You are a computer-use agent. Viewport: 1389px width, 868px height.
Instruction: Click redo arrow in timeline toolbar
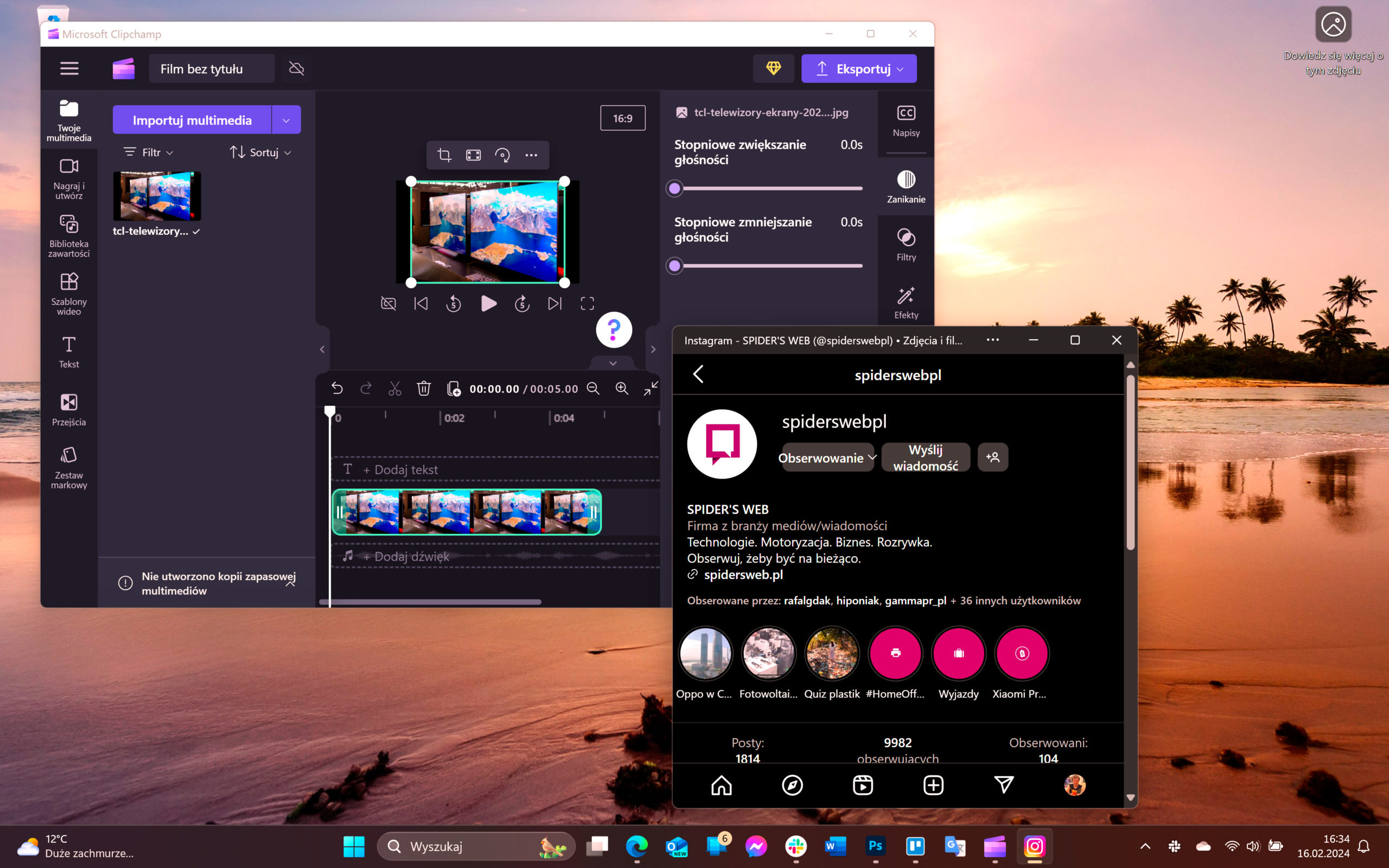pyautogui.click(x=366, y=388)
